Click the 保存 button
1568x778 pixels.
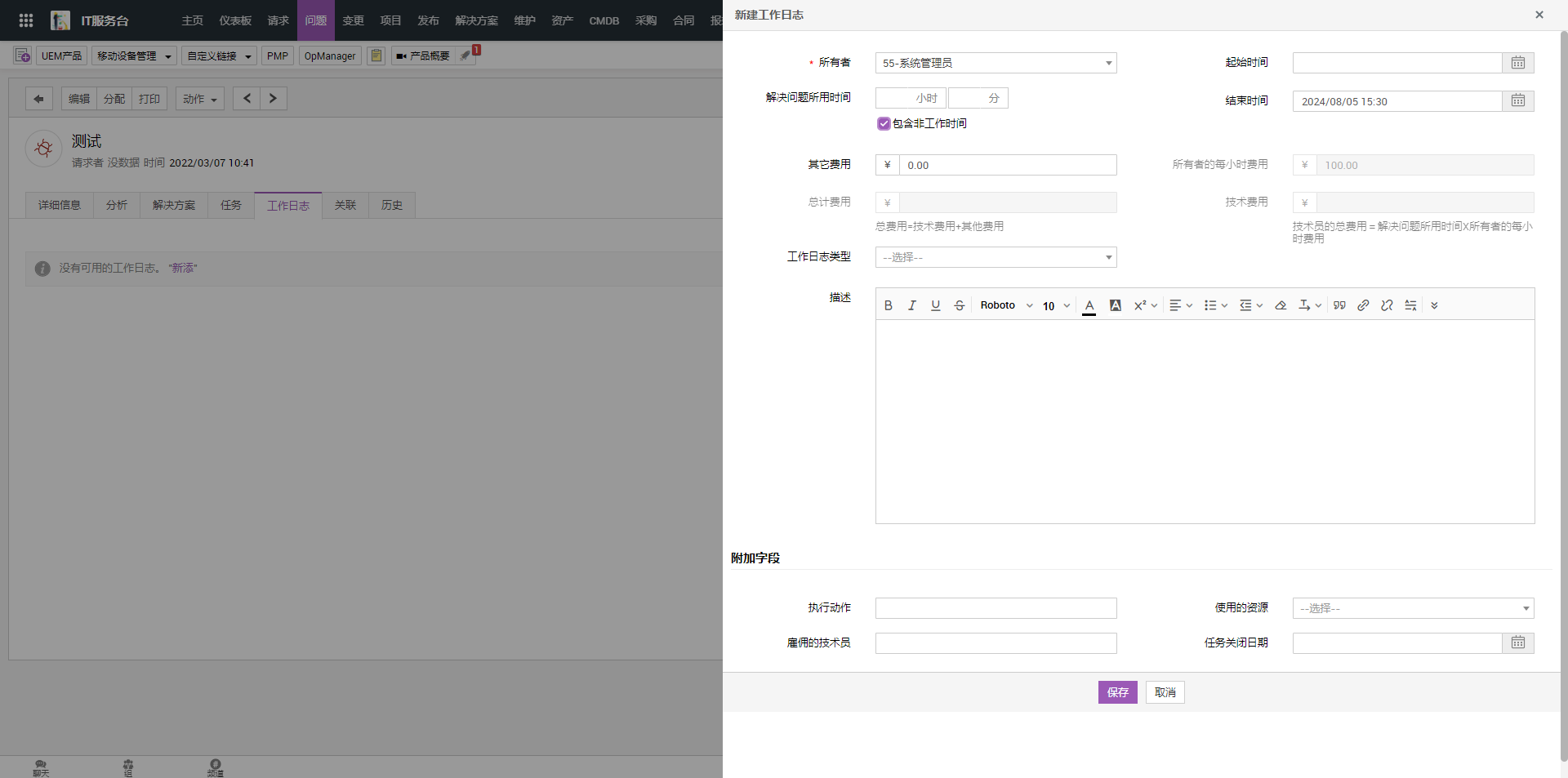click(x=1117, y=692)
